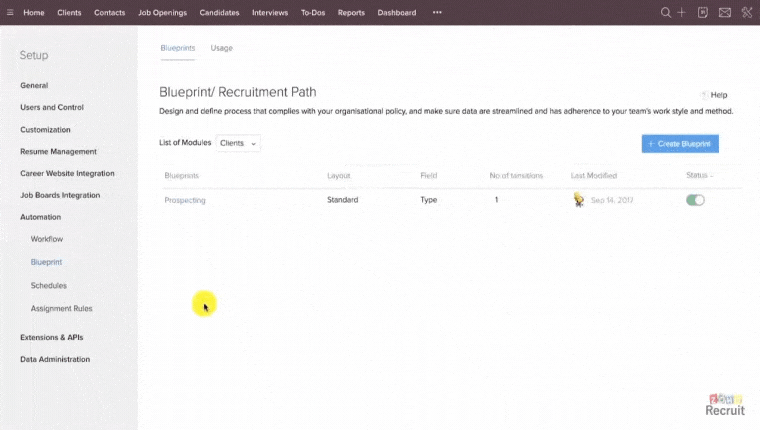Open Schedules under Automation
Viewport: 760px width, 430px height.
click(x=48, y=286)
